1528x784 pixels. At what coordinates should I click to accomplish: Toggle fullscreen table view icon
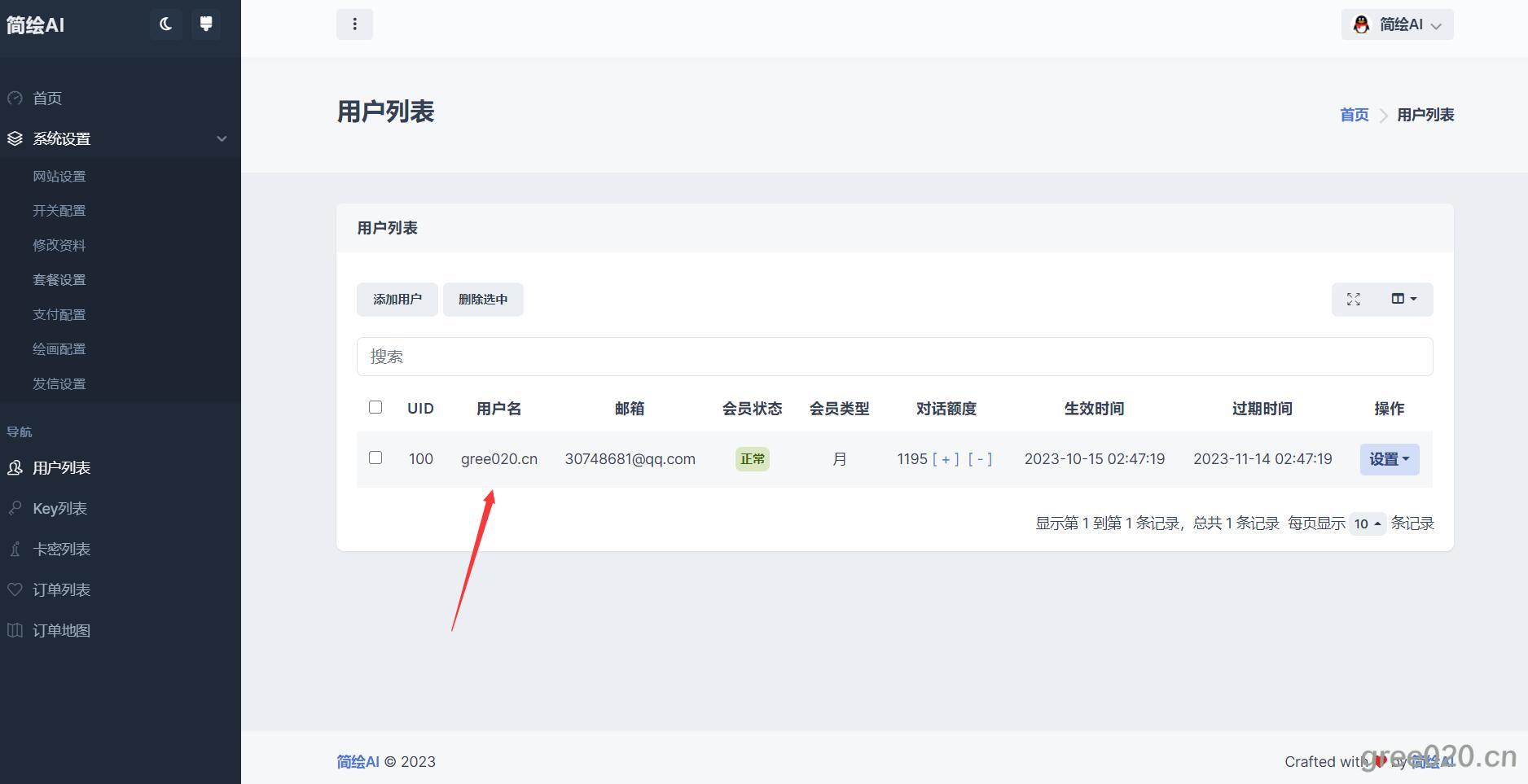pos(1354,300)
